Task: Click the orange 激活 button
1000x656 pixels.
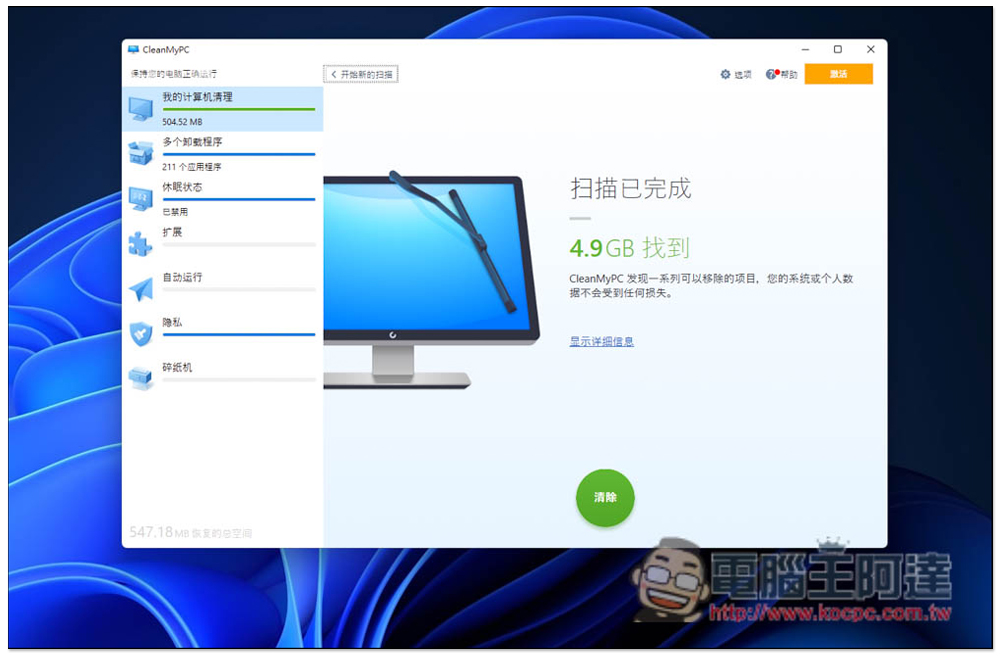Action: tap(839, 74)
